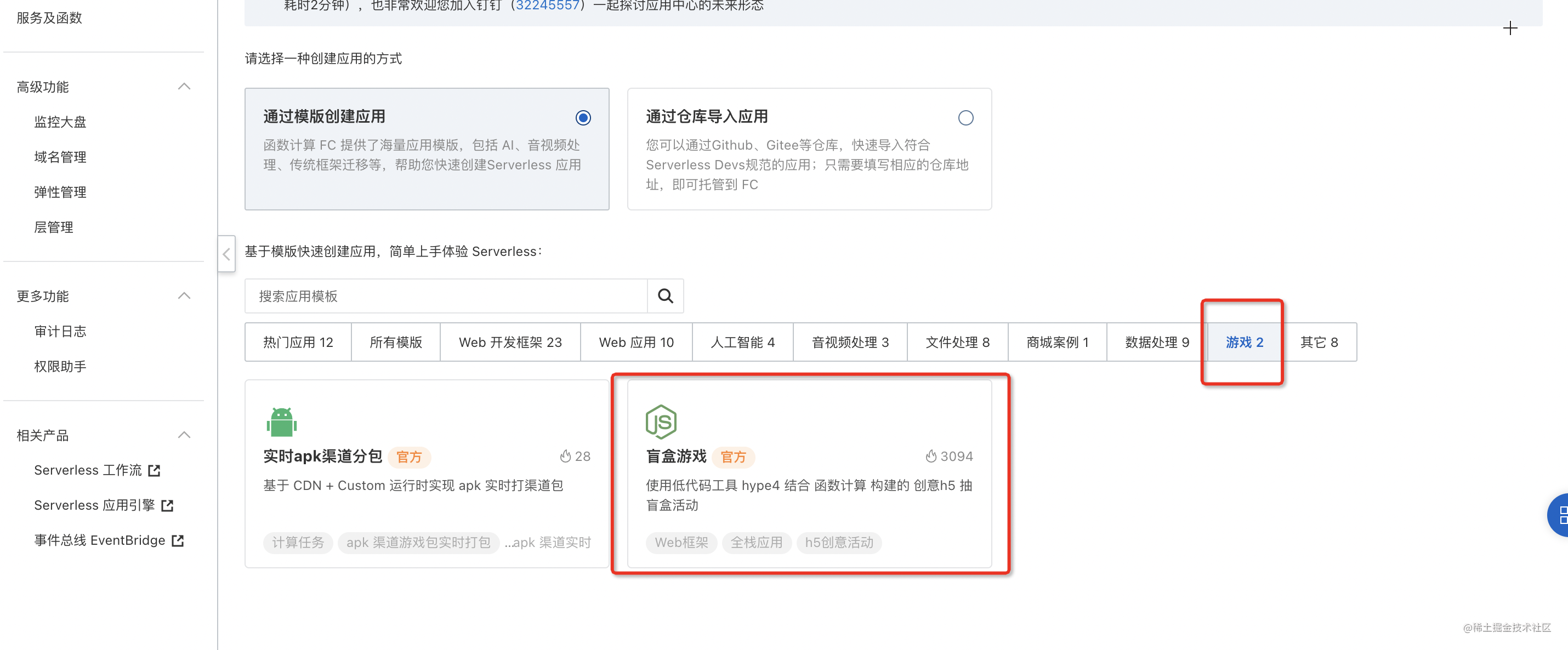Open Serverless 工作流 sidebar link
The image size is (1568, 650).
click(88, 470)
